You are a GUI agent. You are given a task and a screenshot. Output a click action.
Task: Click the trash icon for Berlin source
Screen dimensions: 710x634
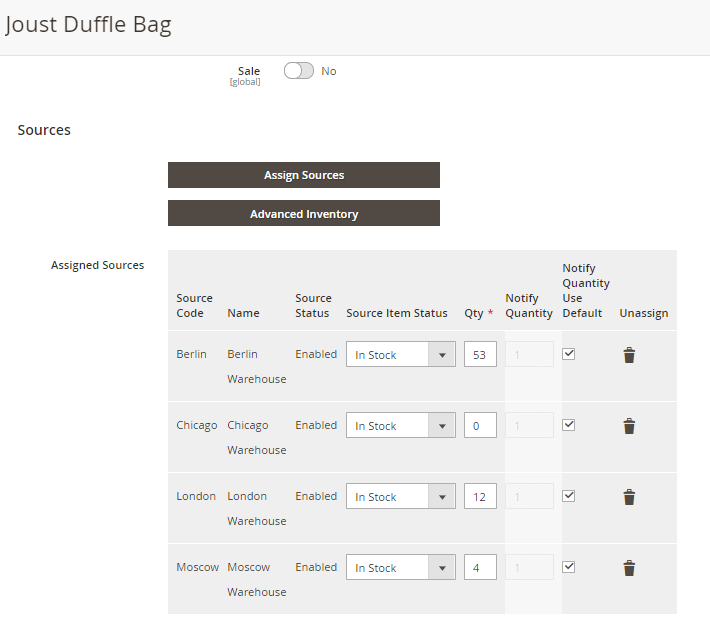[629, 355]
